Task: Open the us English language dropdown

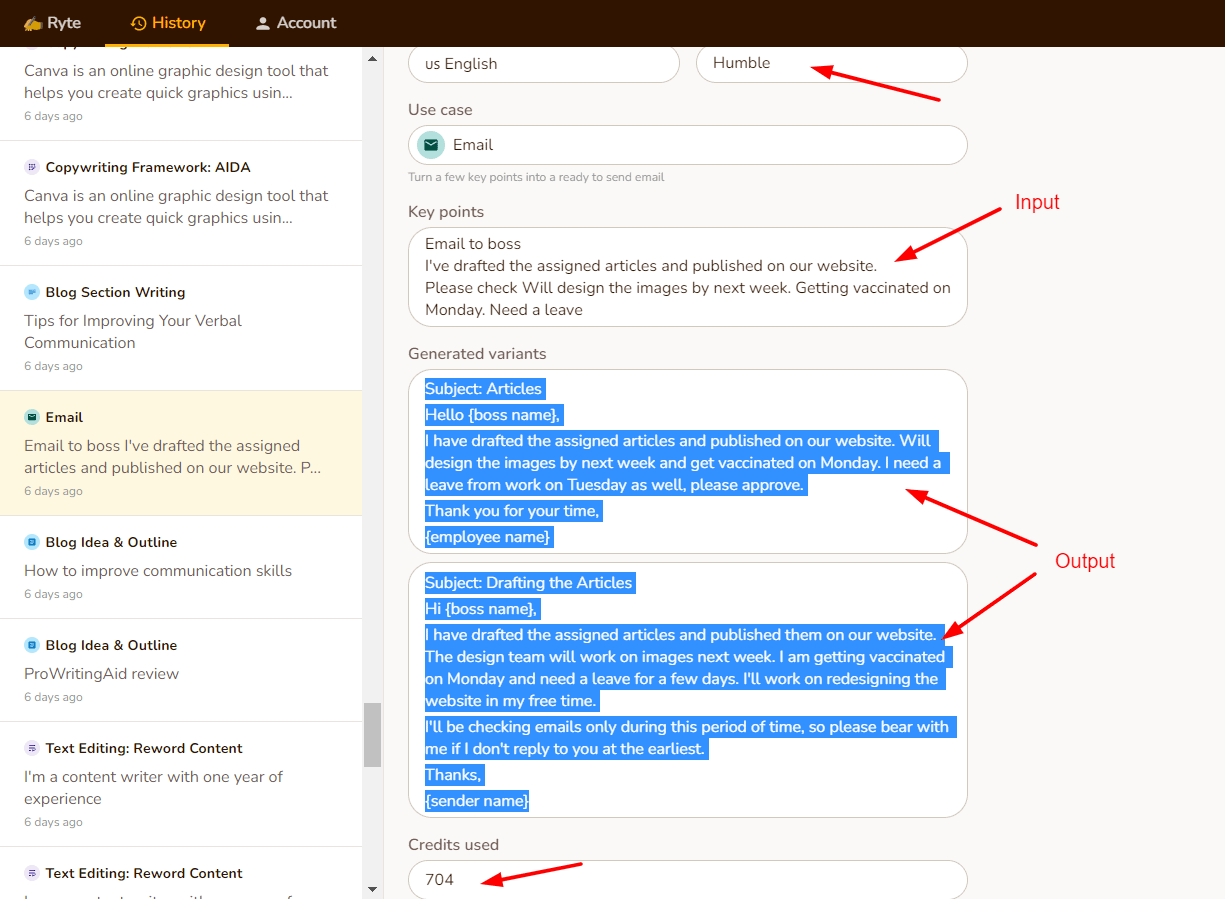Action: [543, 64]
